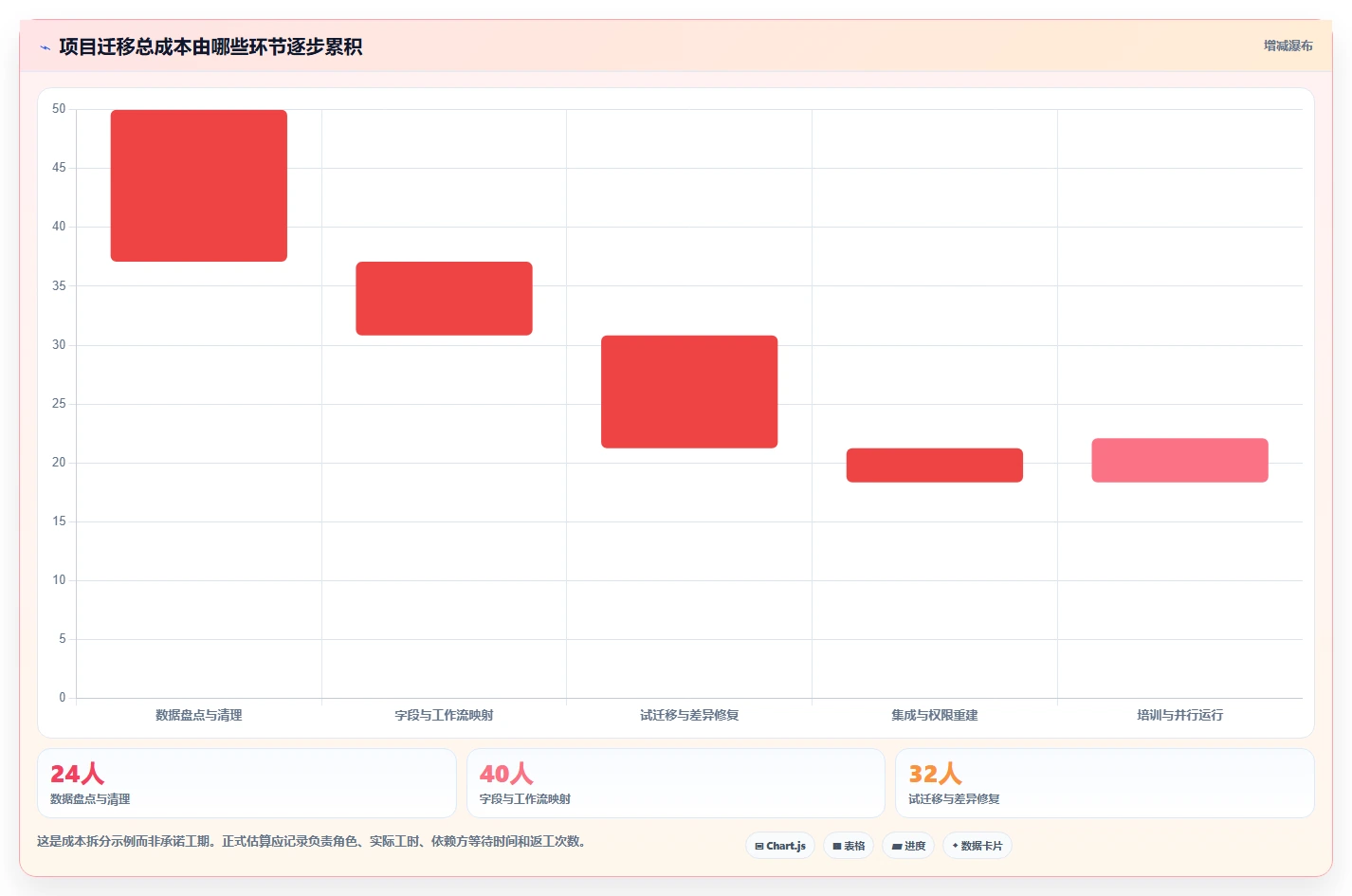Open the 32人 data card
1352x896 pixels.
click(1105, 783)
